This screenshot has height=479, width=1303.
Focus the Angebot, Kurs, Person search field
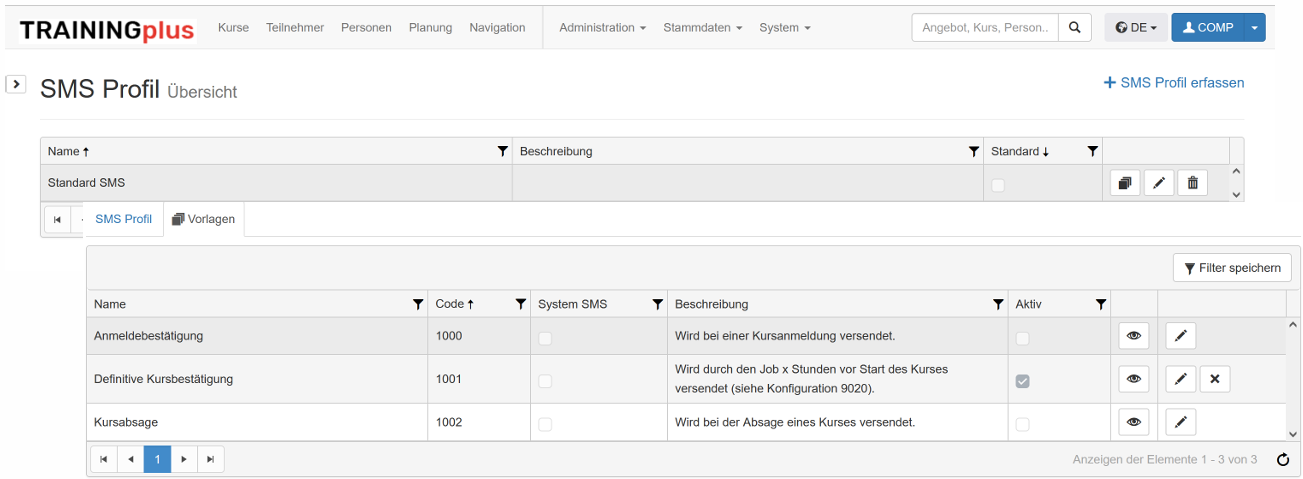[984, 28]
